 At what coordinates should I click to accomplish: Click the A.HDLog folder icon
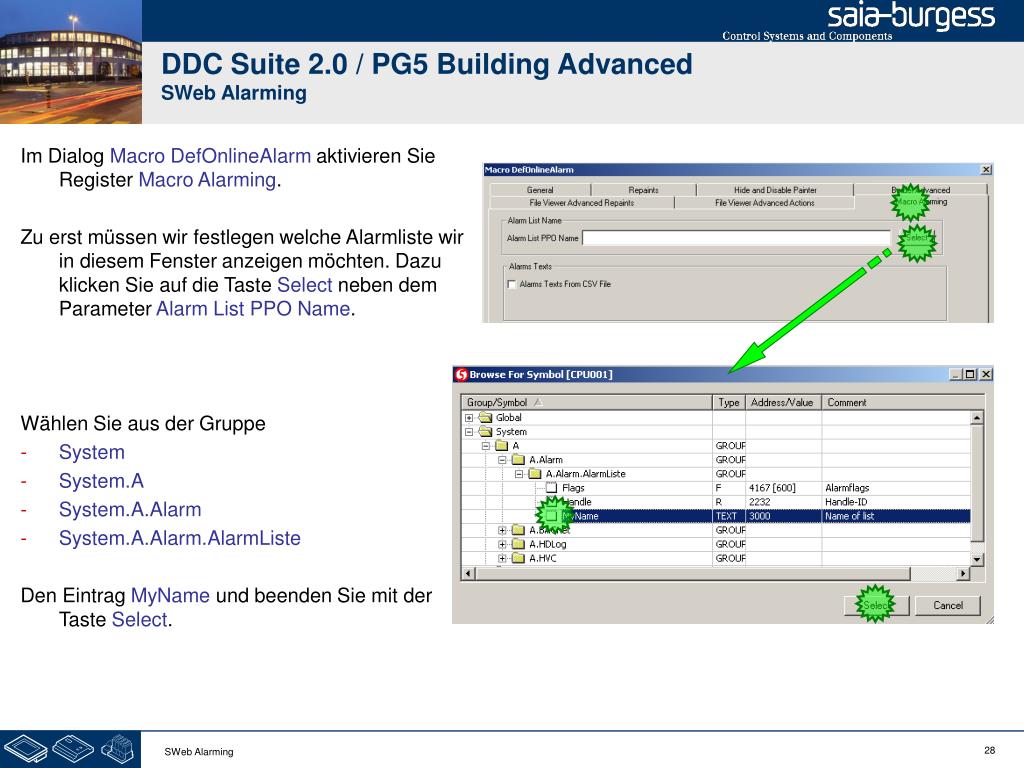(x=519, y=544)
